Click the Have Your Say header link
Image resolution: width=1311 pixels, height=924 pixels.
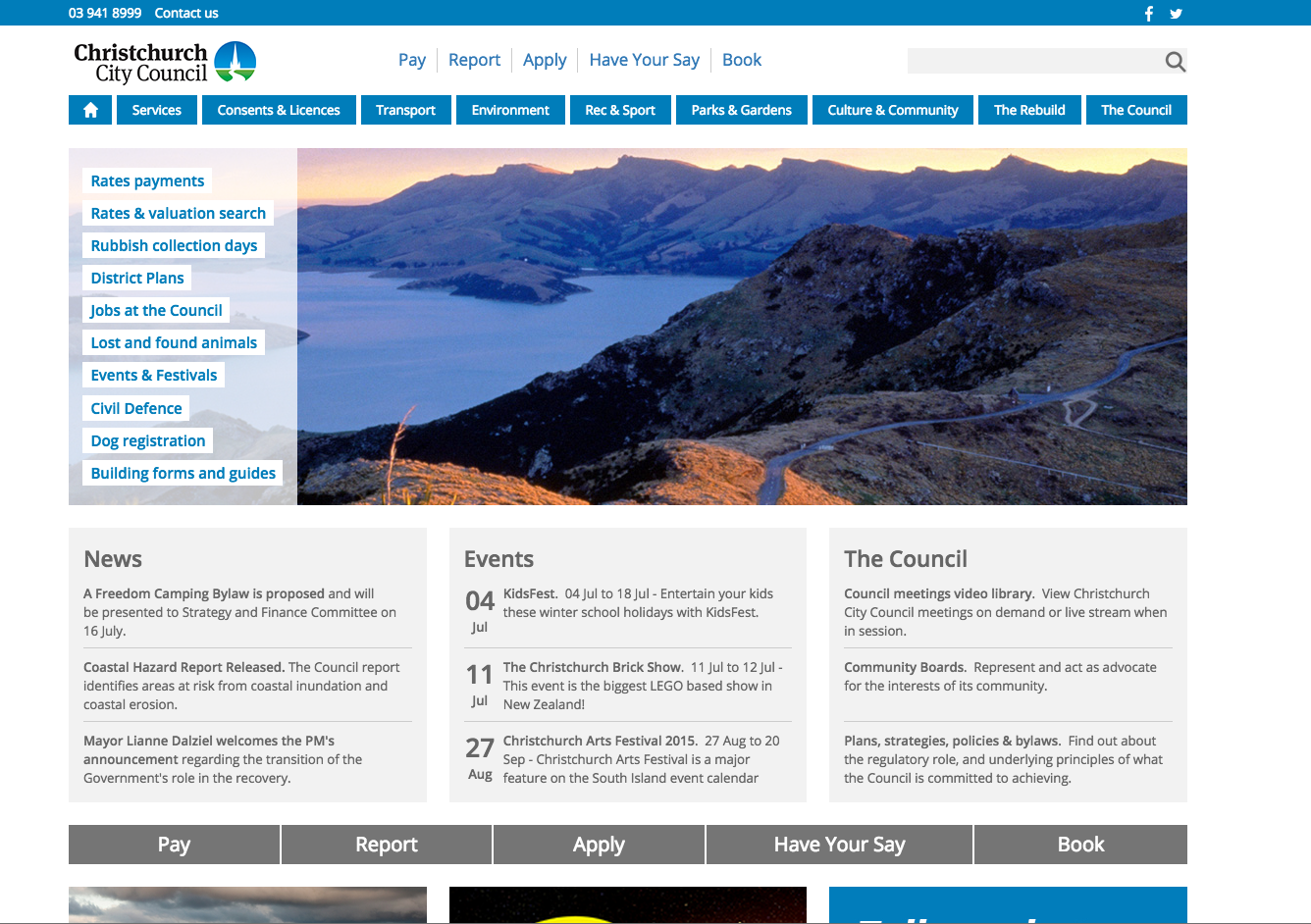click(644, 60)
